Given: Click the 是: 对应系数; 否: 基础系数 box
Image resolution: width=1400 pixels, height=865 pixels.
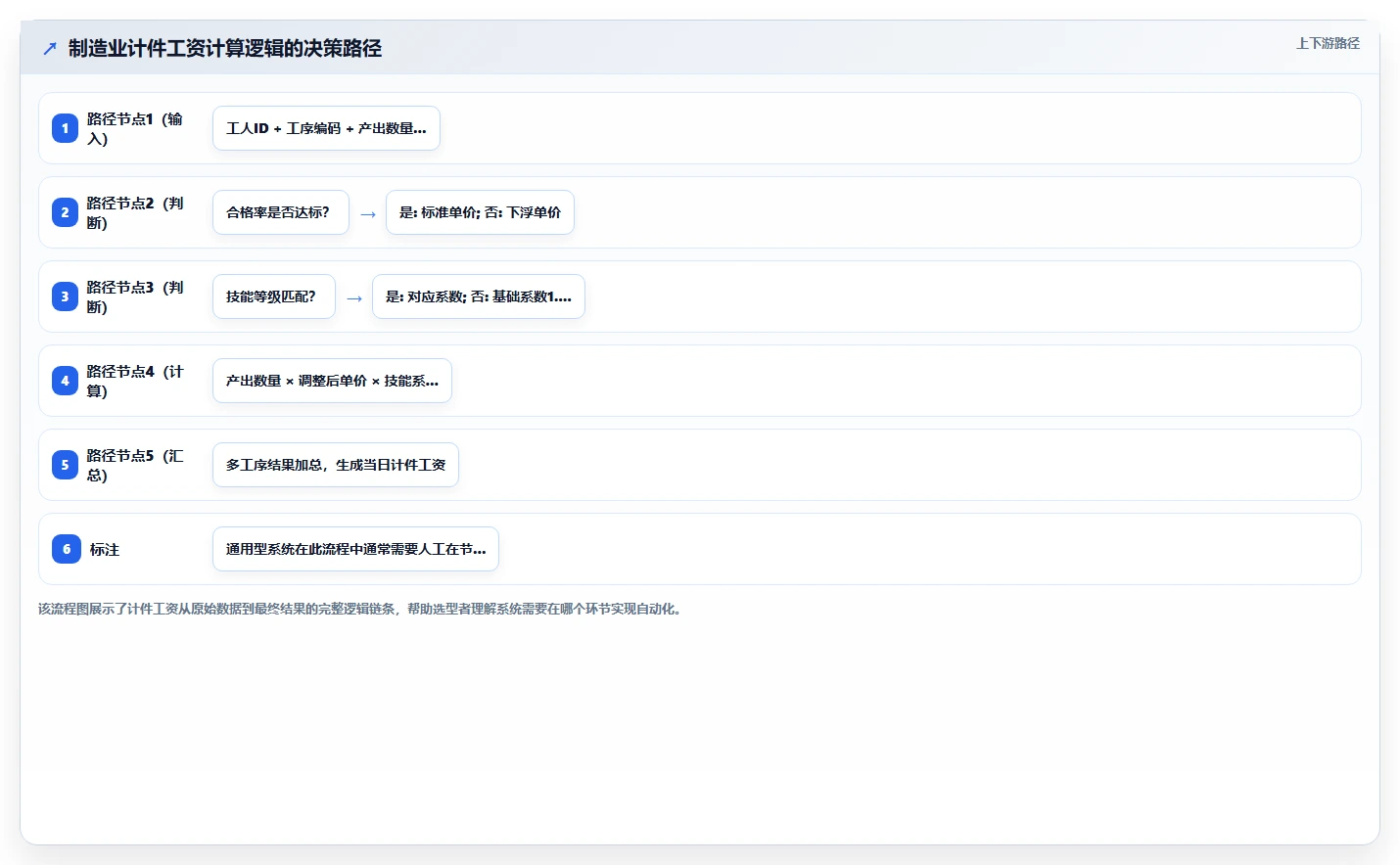Looking at the screenshot, I should (x=479, y=296).
